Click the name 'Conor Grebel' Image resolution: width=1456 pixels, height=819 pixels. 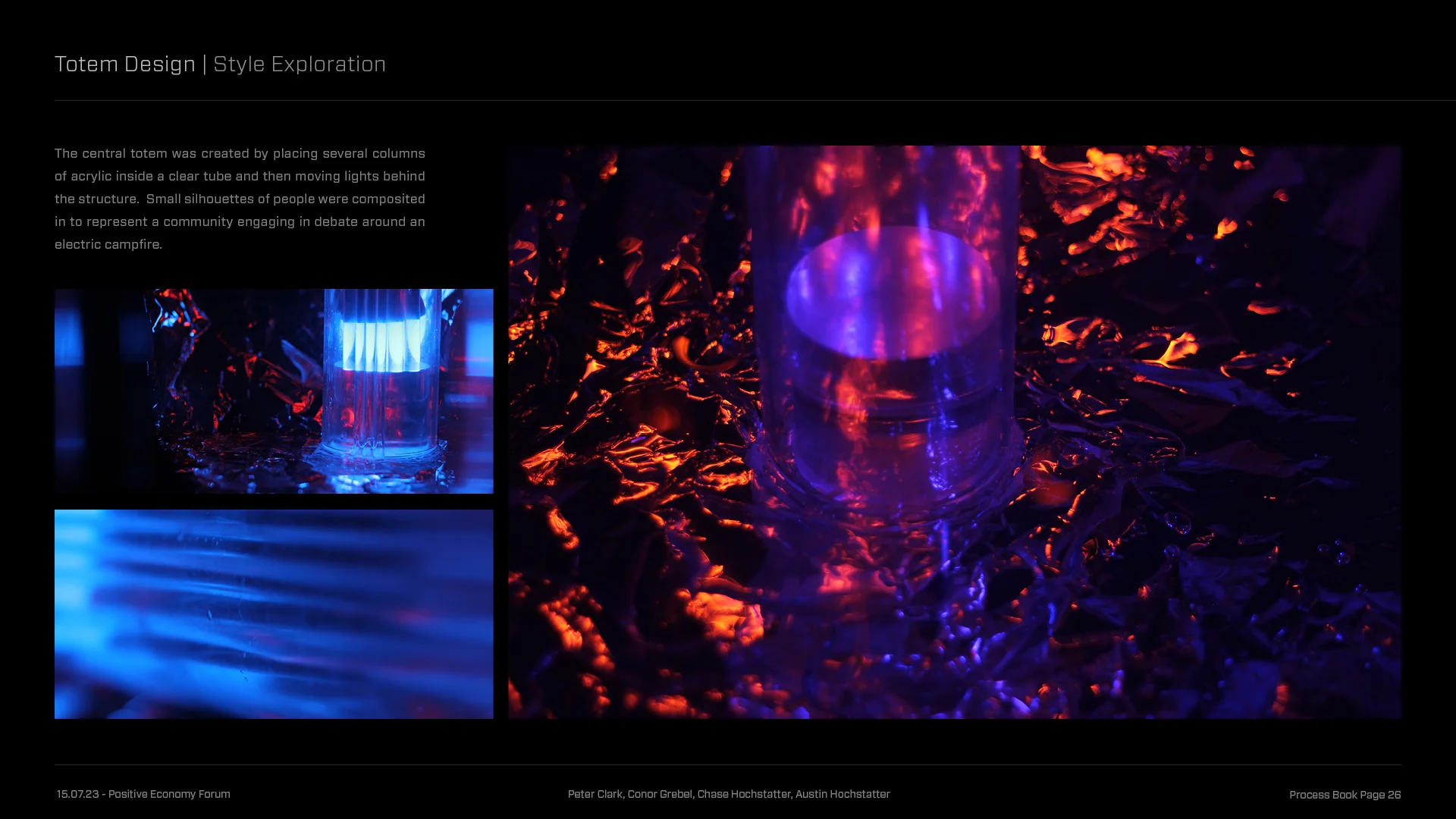point(660,794)
